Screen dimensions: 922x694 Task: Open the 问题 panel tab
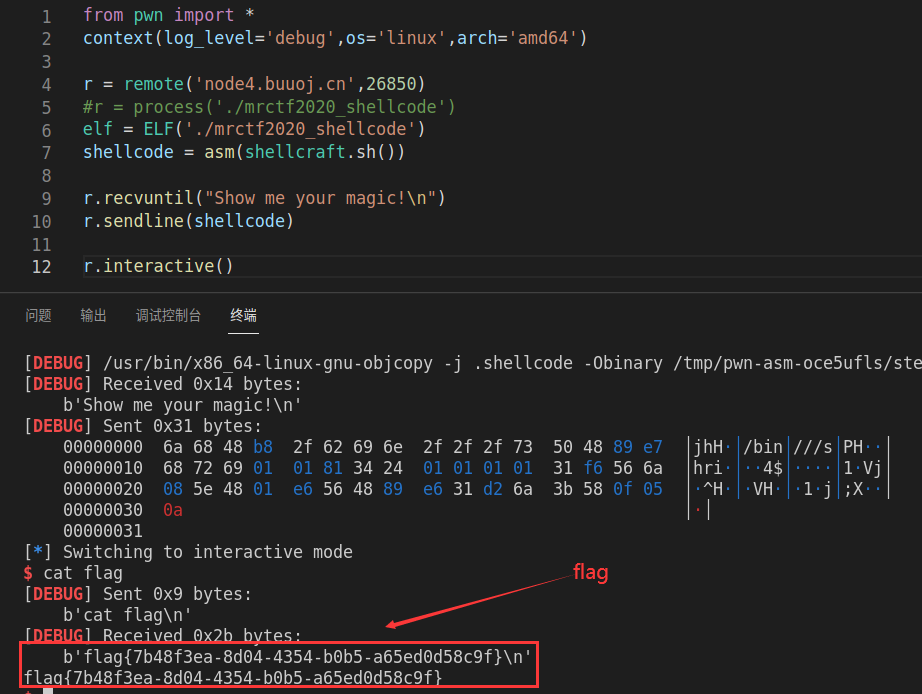click(x=38, y=316)
